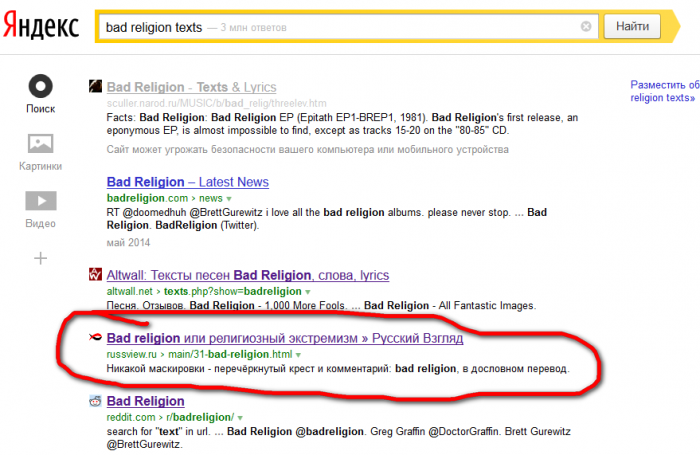
Task: Click the russview.ru result favicon
Action: tap(95, 339)
